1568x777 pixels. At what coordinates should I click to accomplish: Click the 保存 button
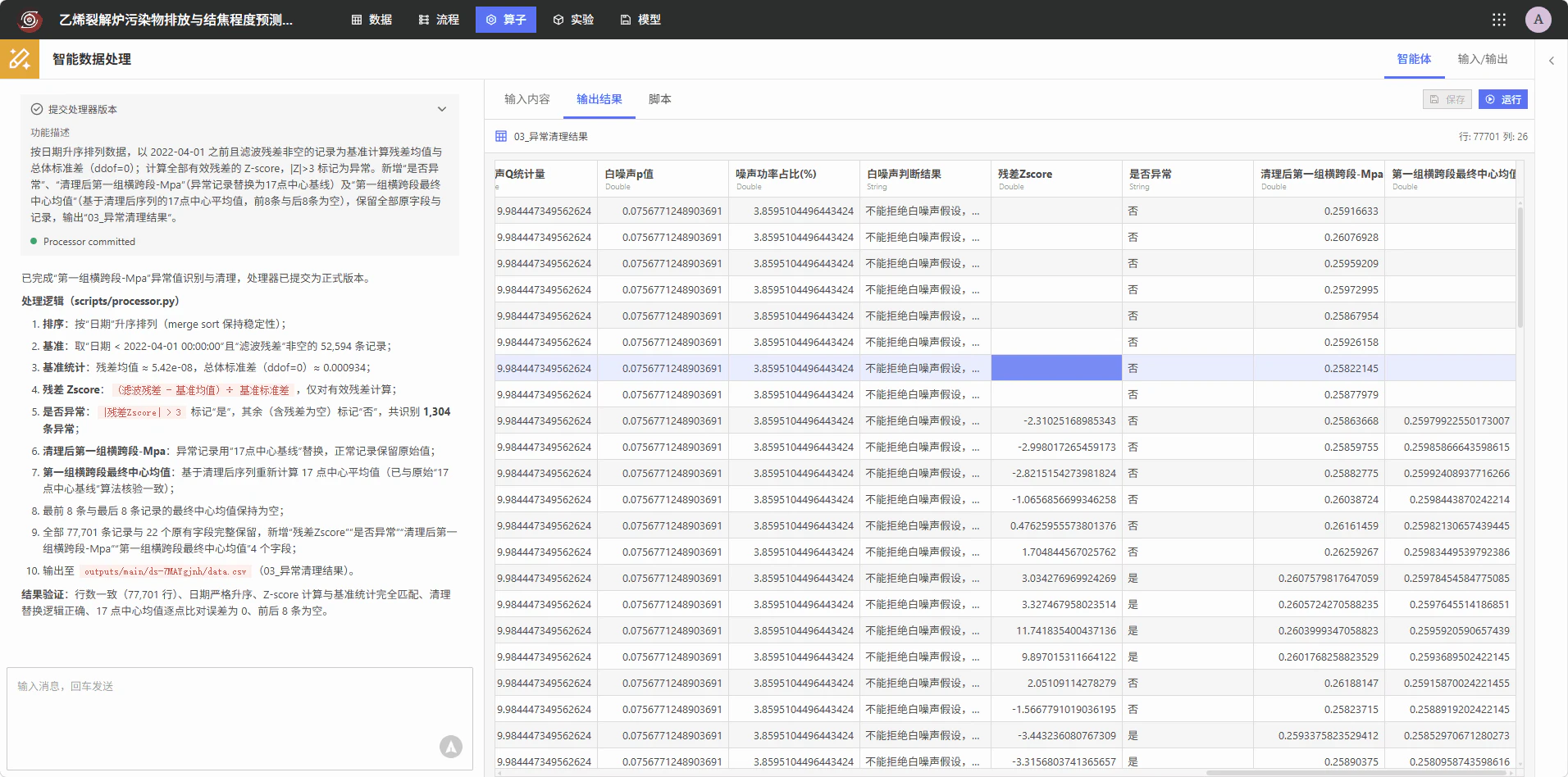click(x=1447, y=99)
